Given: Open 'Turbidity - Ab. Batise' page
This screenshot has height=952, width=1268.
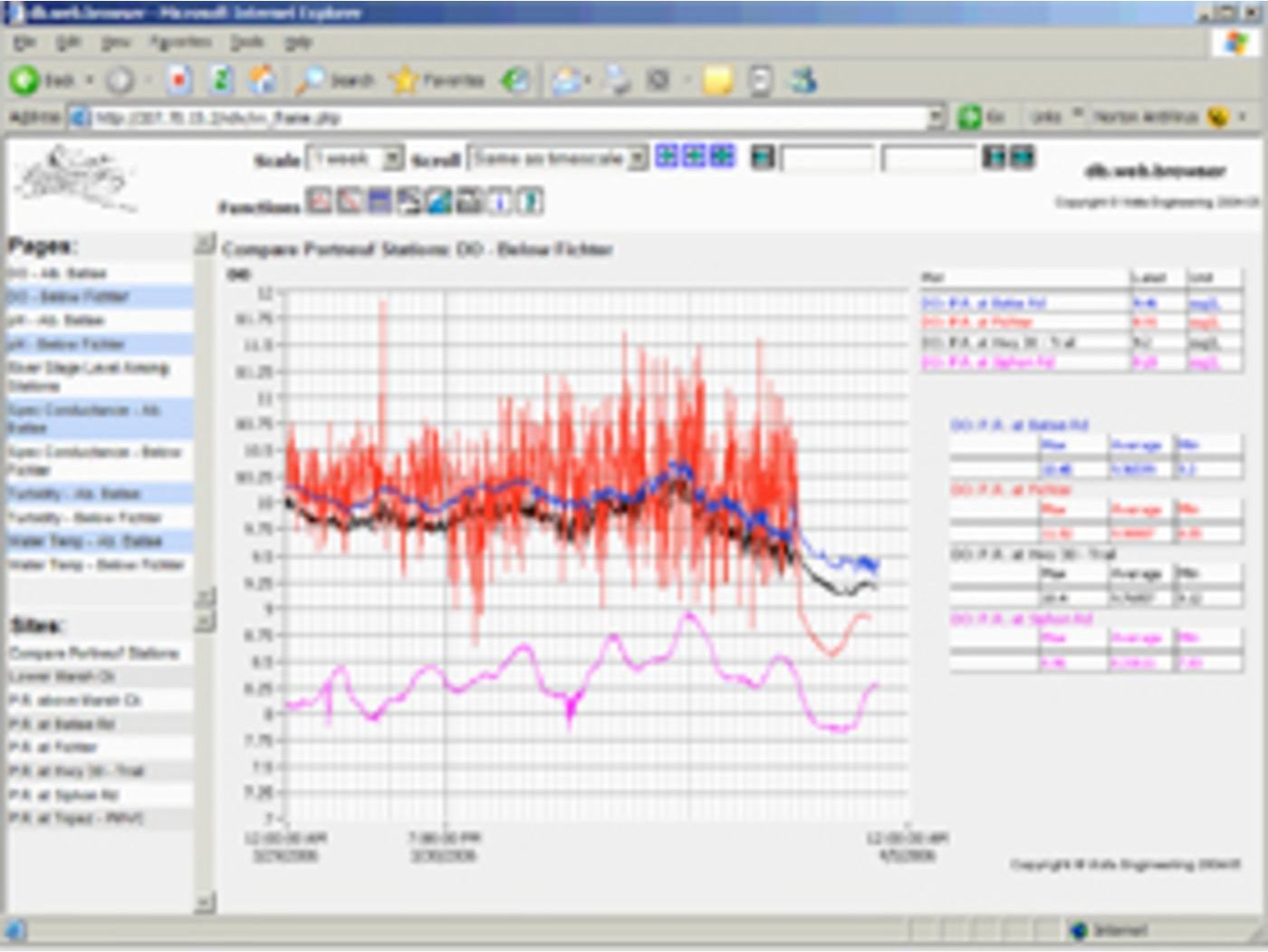Looking at the screenshot, I should (74, 494).
